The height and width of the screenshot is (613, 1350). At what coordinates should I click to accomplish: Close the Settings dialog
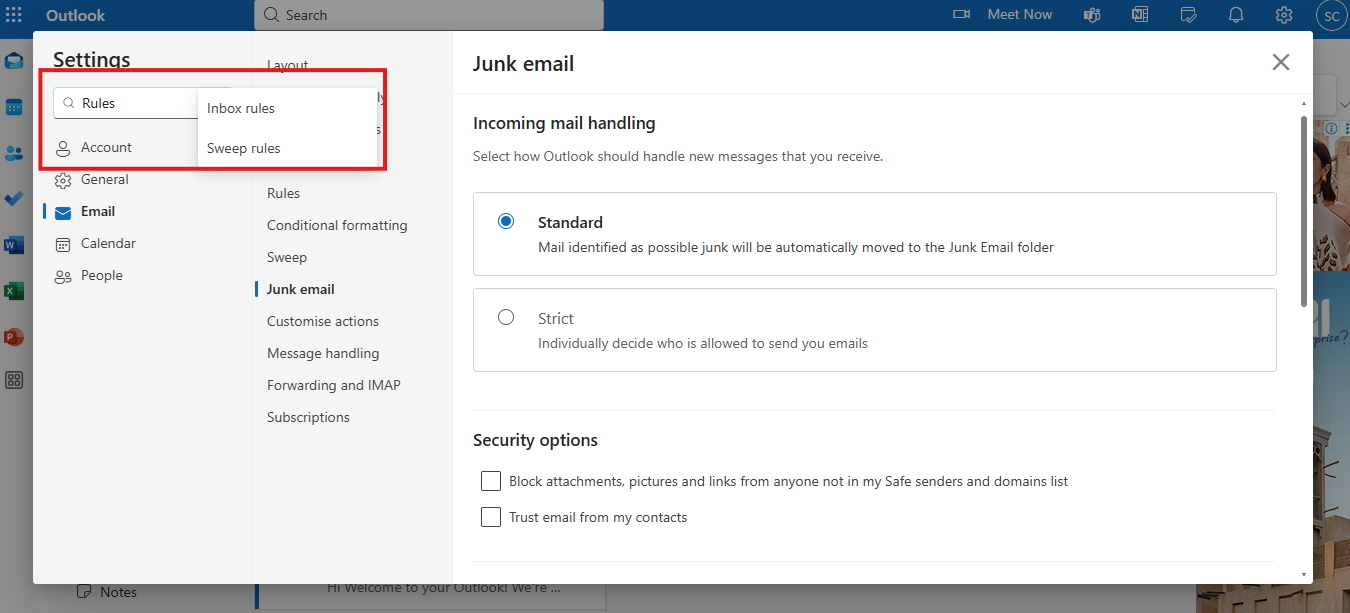1281,62
